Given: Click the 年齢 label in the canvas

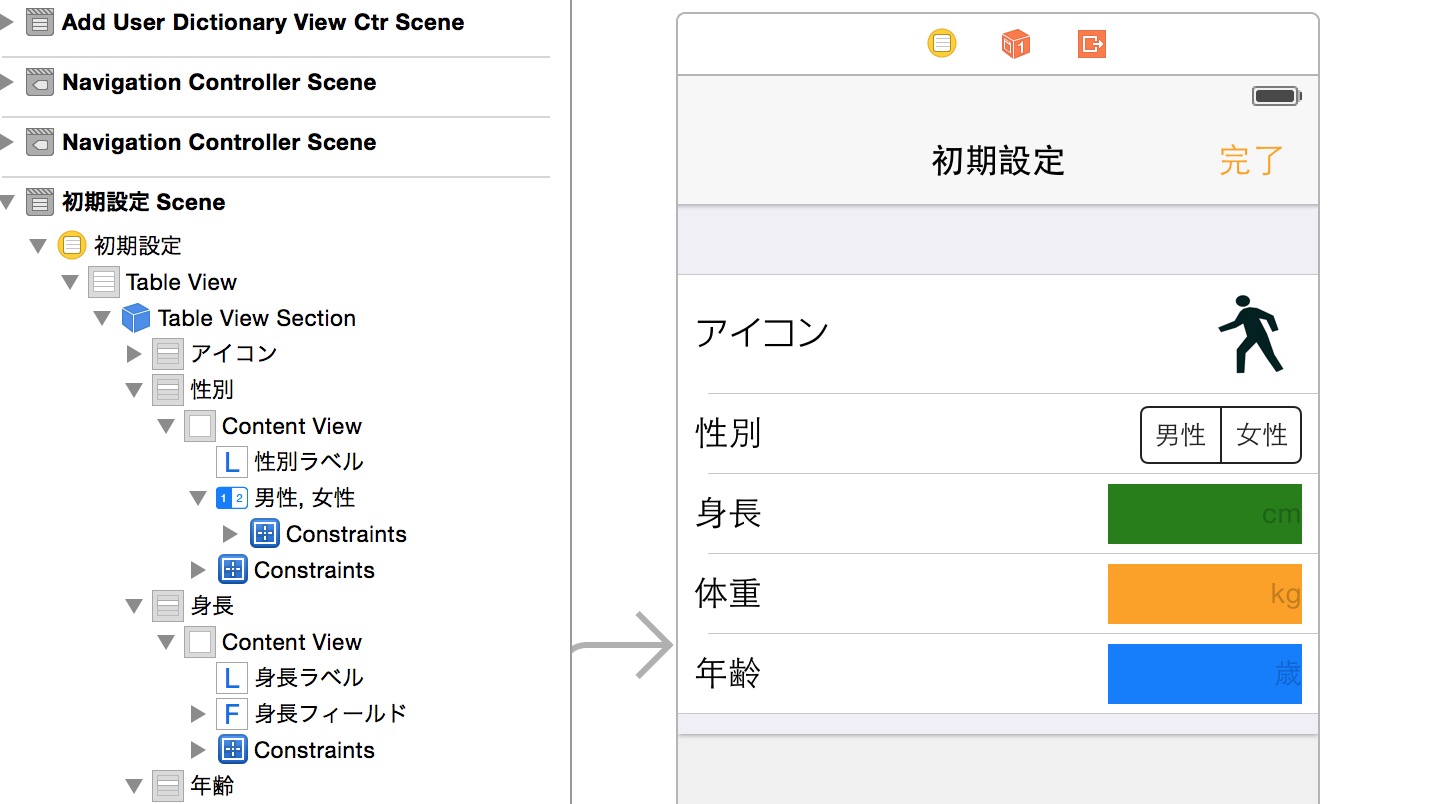Looking at the screenshot, I should (728, 674).
